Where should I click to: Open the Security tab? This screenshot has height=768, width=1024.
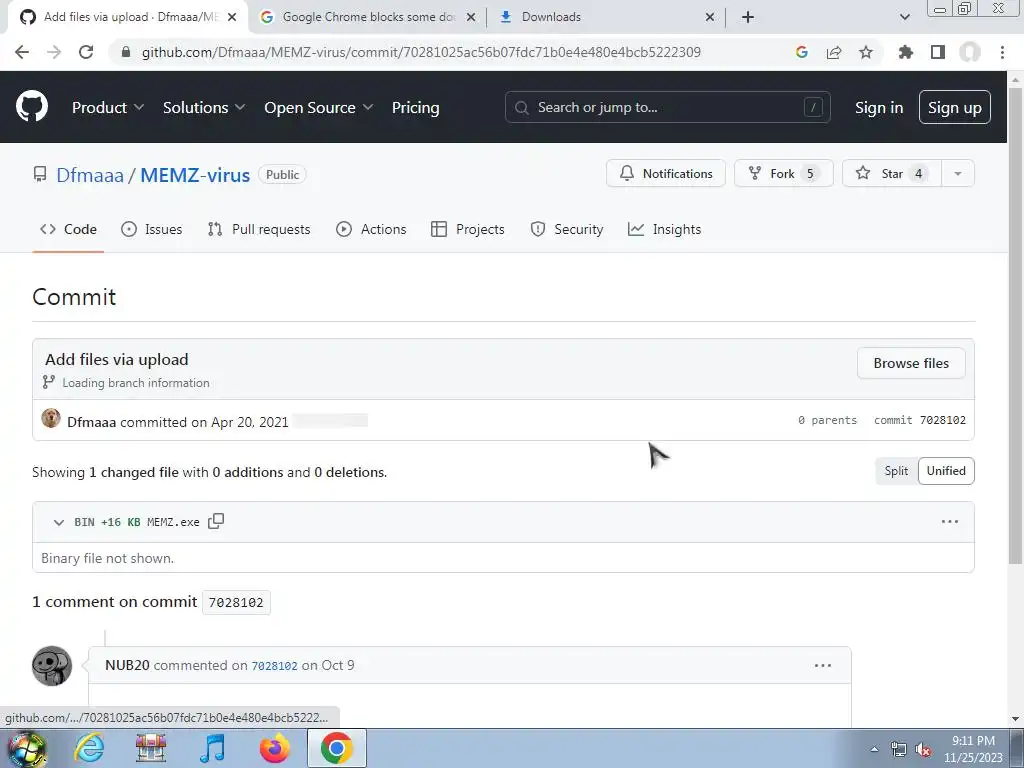tap(567, 229)
